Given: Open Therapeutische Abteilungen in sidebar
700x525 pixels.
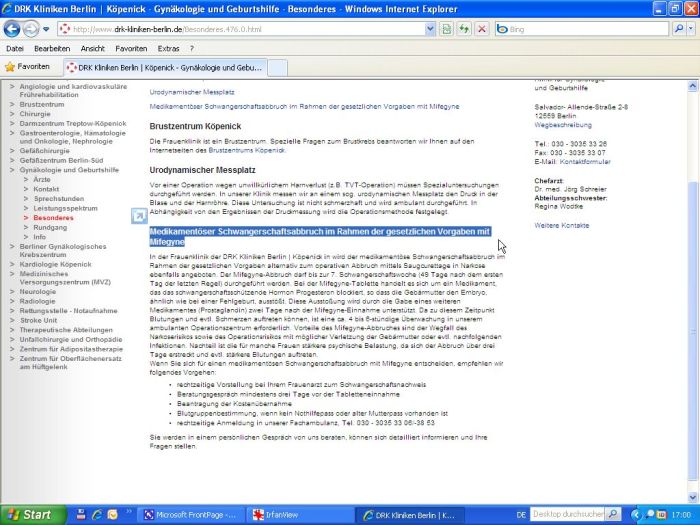Looking at the screenshot, I should coord(66,330).
